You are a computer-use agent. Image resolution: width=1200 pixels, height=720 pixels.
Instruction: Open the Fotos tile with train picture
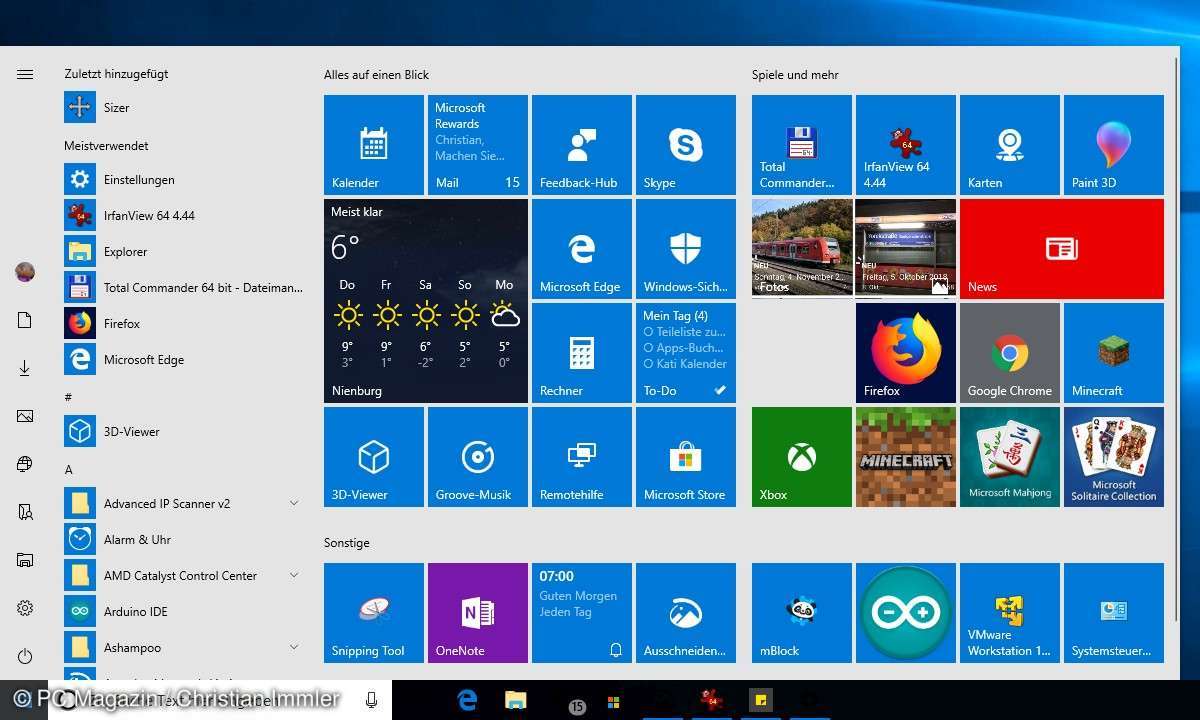[802, 249]
